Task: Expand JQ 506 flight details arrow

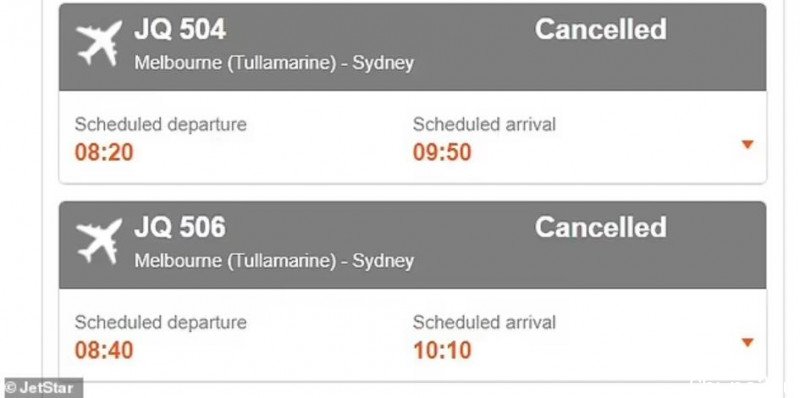Action: pos(747,343)
